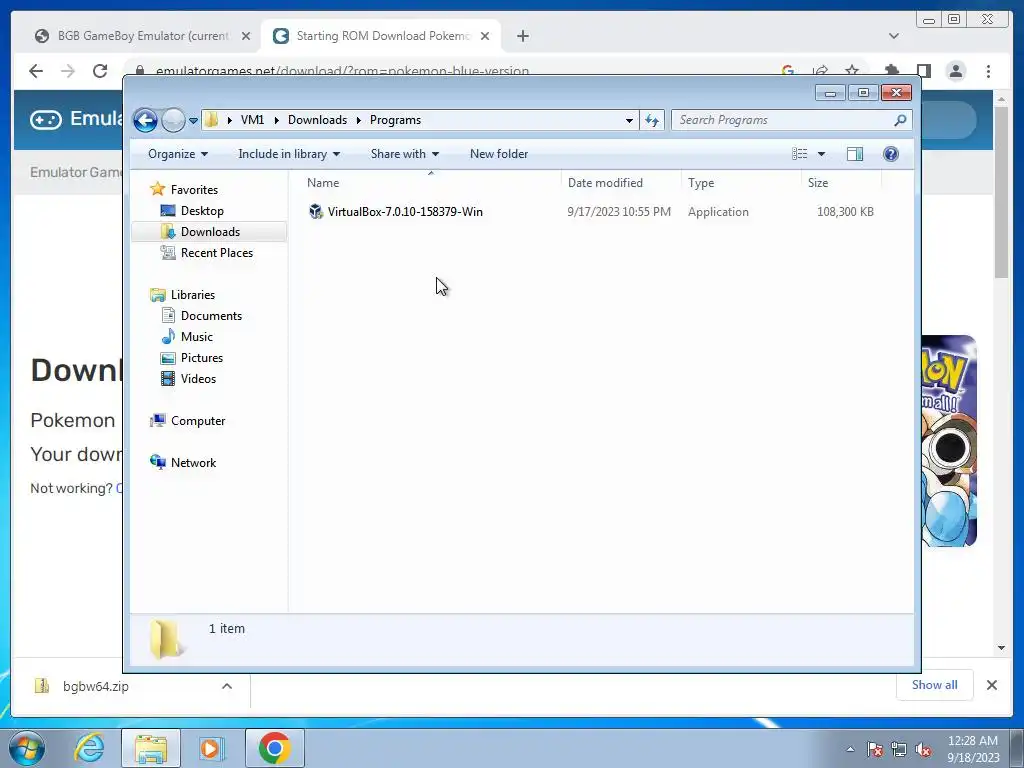Open Documents library in navigation pane
Image resolution: width=1024 pixels, height=768 pixels.
211,315
